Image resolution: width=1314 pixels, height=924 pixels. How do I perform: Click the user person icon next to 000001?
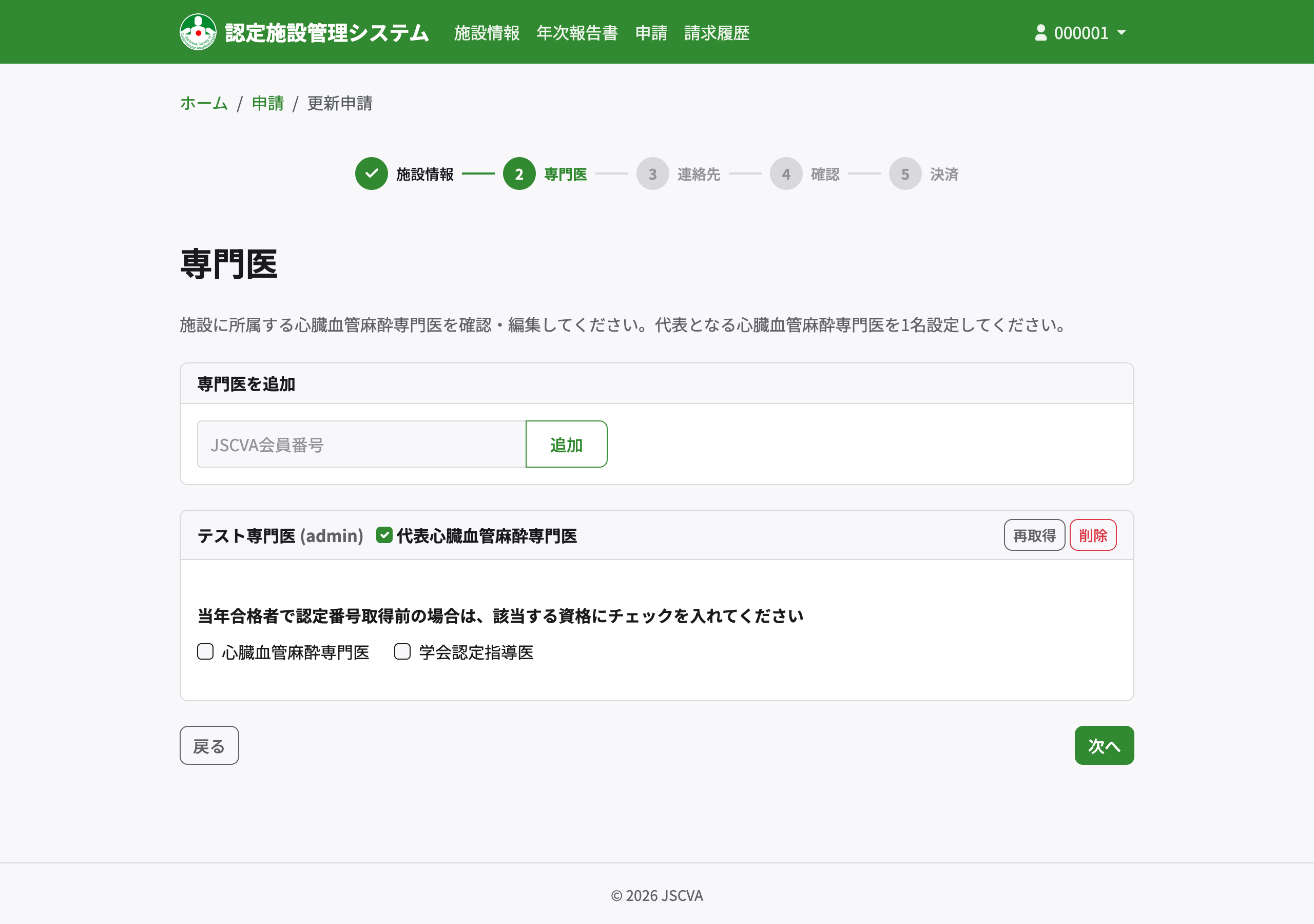pyautogui.click(x=1040, y=33)
